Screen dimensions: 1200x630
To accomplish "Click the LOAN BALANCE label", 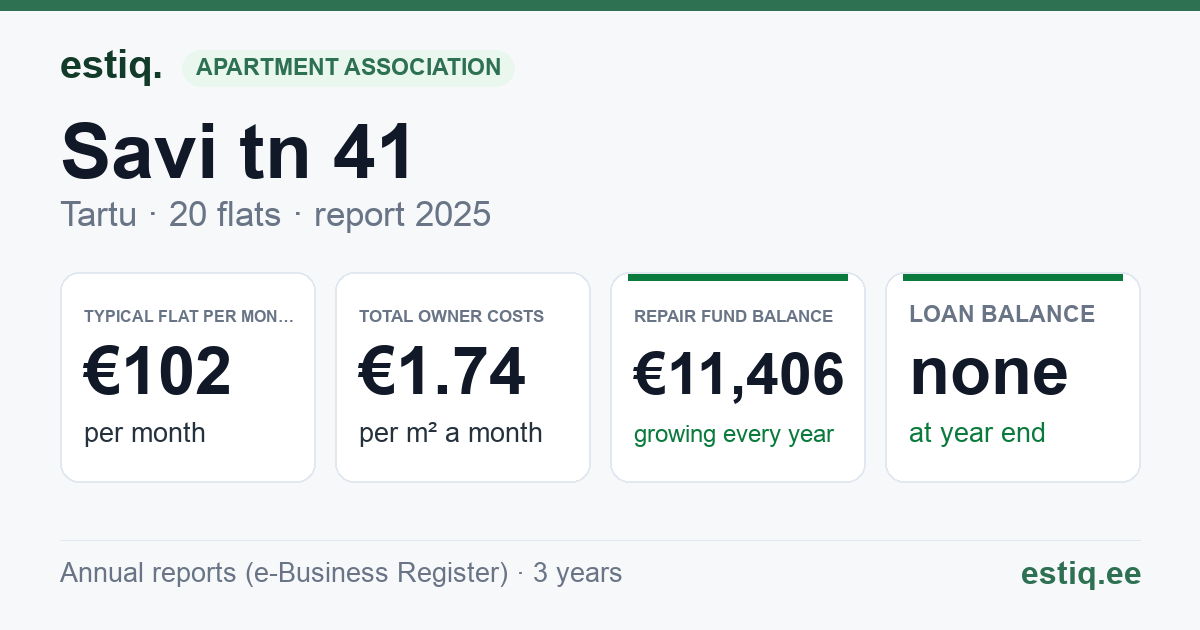I will pos(1002,314).
